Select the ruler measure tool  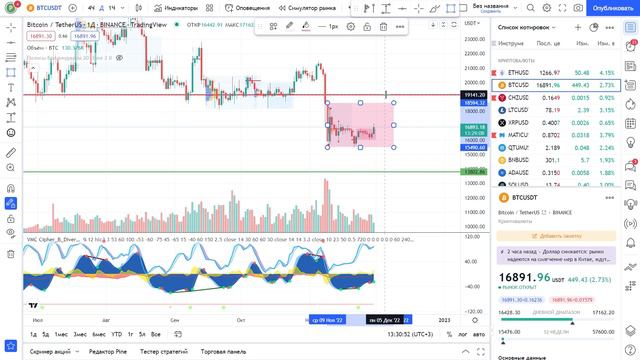point(11,153)
